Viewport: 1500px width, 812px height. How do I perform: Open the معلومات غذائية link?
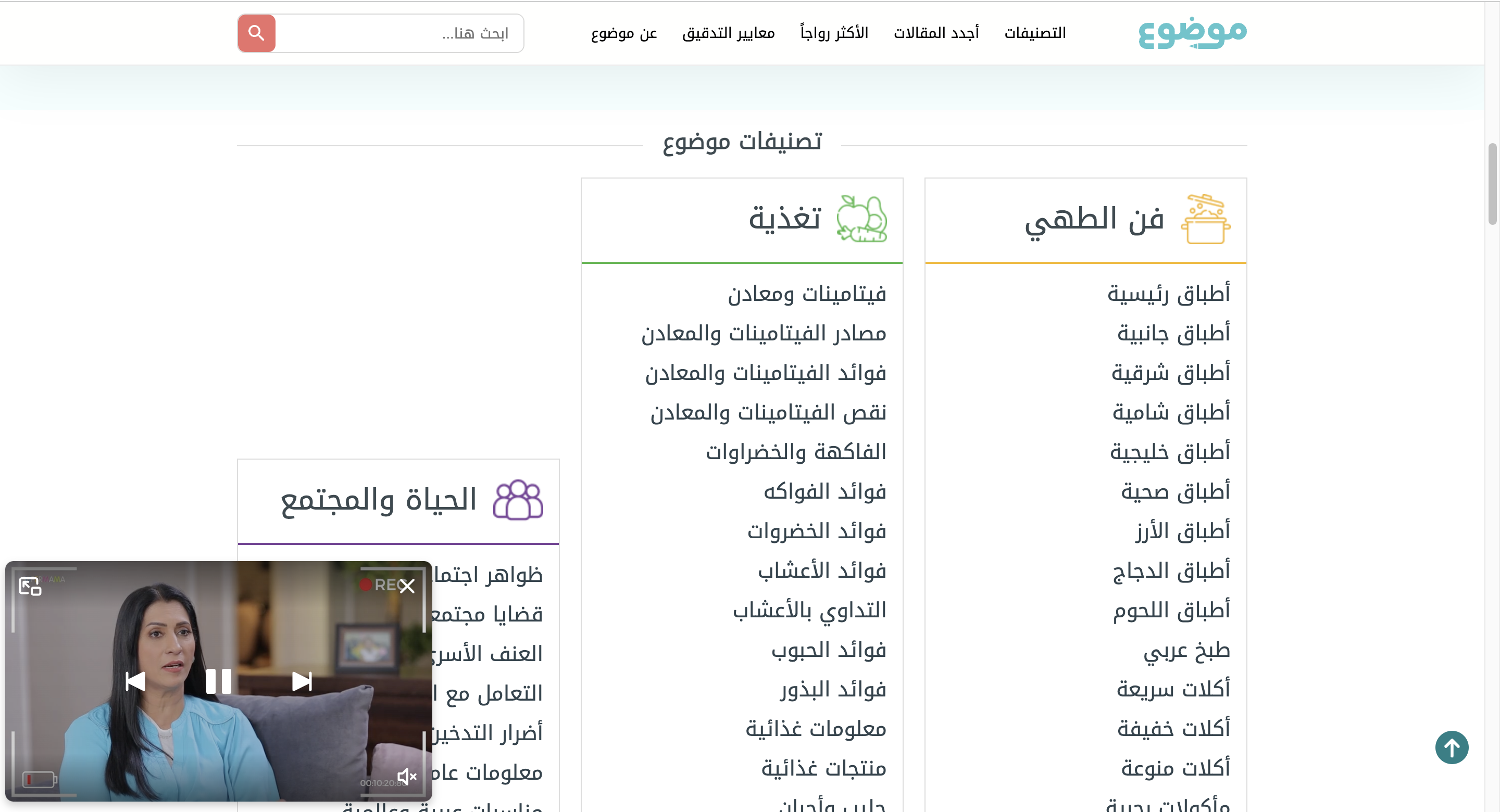[x=816, y=729]
